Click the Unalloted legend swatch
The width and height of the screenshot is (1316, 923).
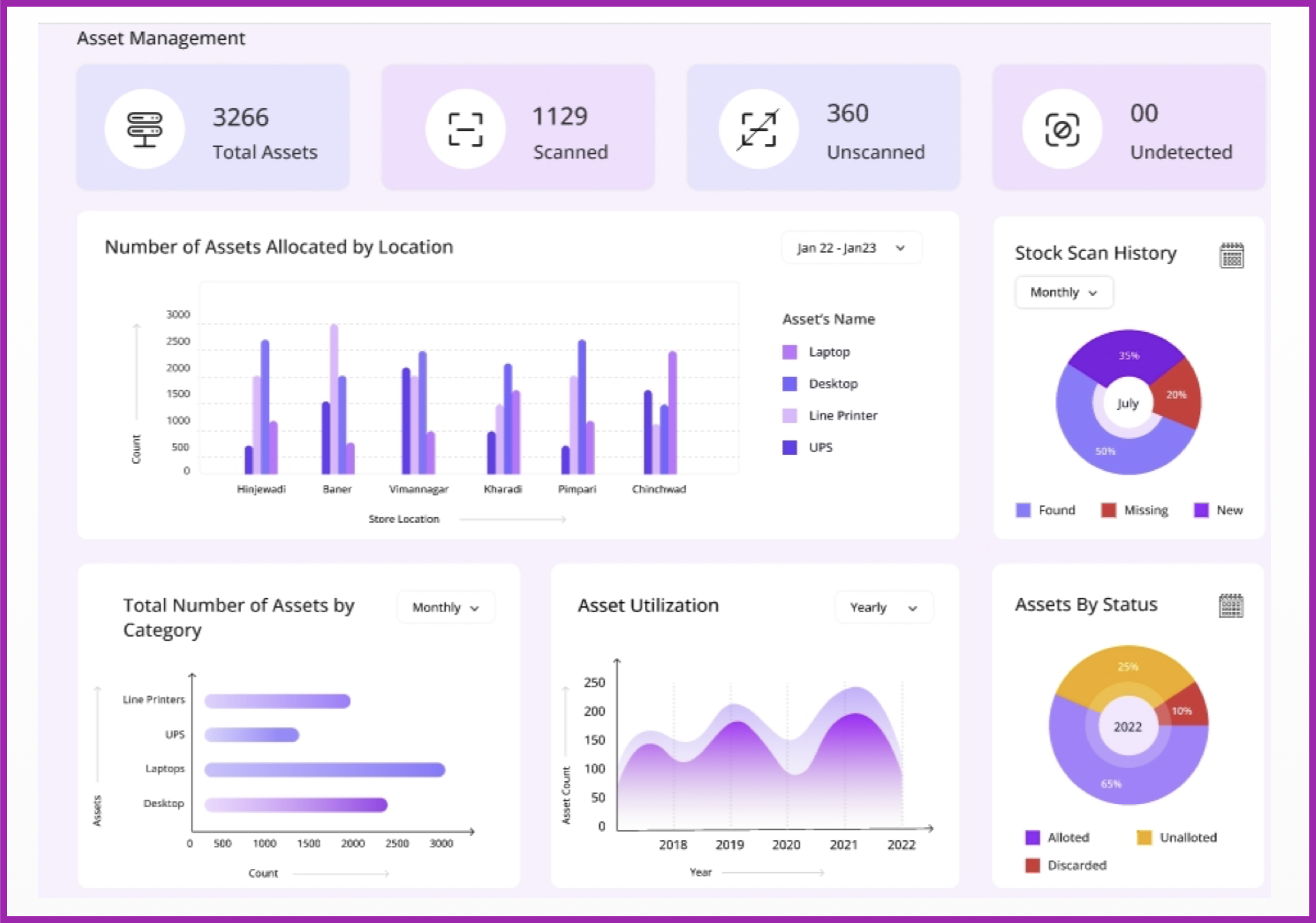[1144, 837]
